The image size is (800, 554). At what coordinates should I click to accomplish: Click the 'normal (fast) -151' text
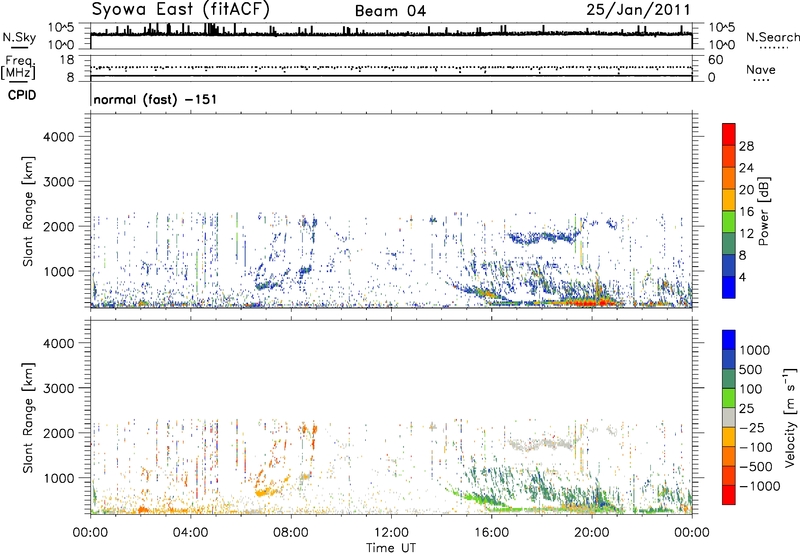click(x=155, y=99)
